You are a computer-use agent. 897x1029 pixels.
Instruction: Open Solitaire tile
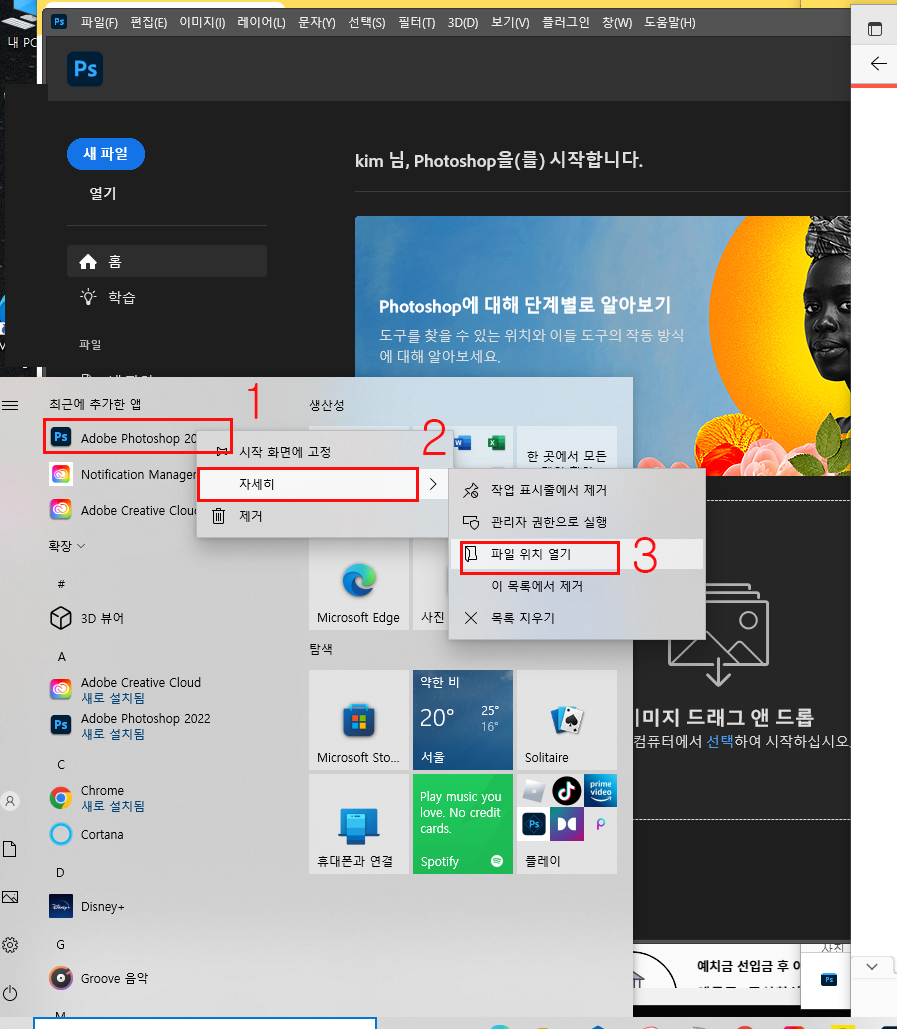tap(567, 720)
